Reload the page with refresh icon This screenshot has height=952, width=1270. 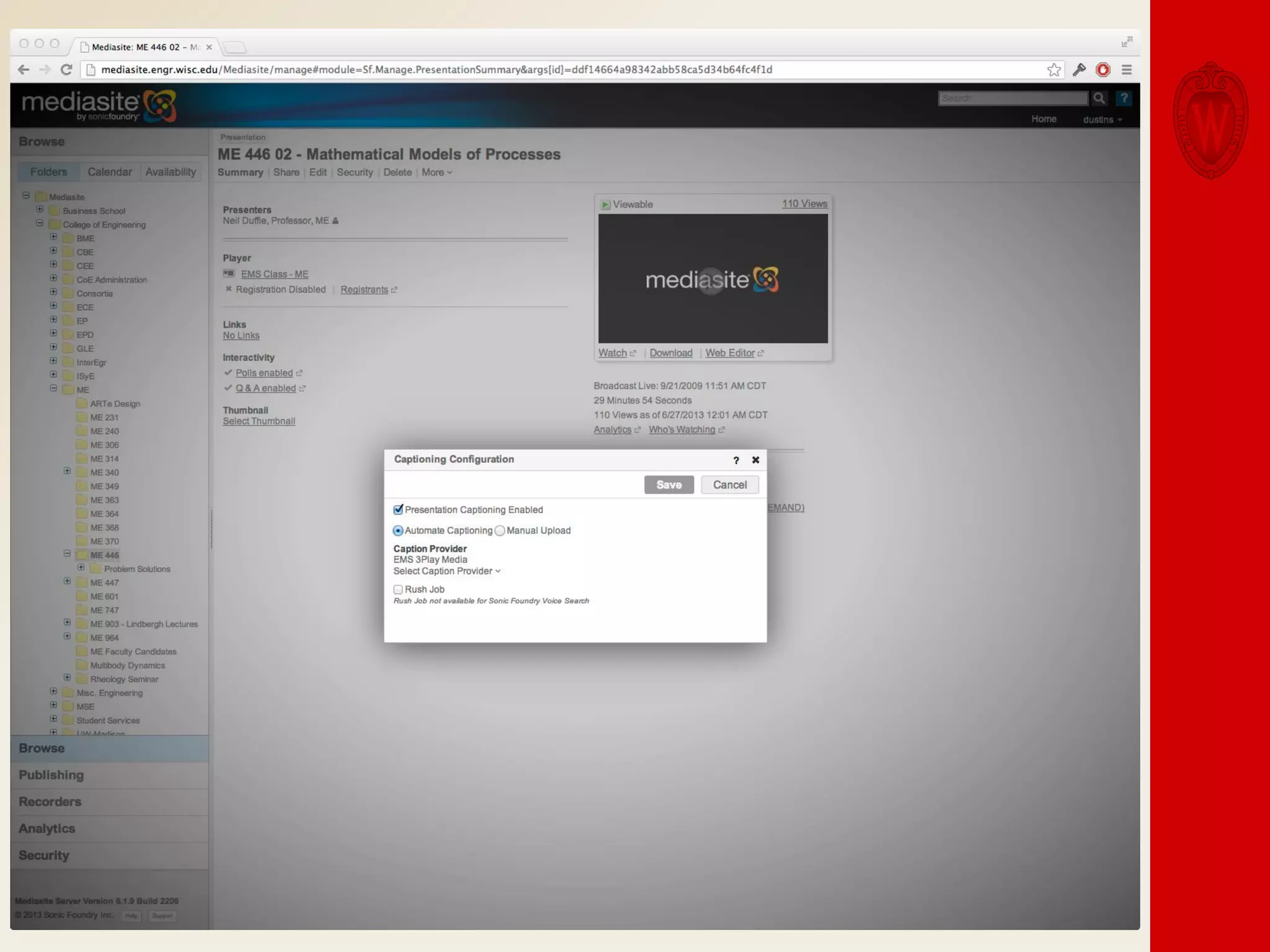(66, 69)
